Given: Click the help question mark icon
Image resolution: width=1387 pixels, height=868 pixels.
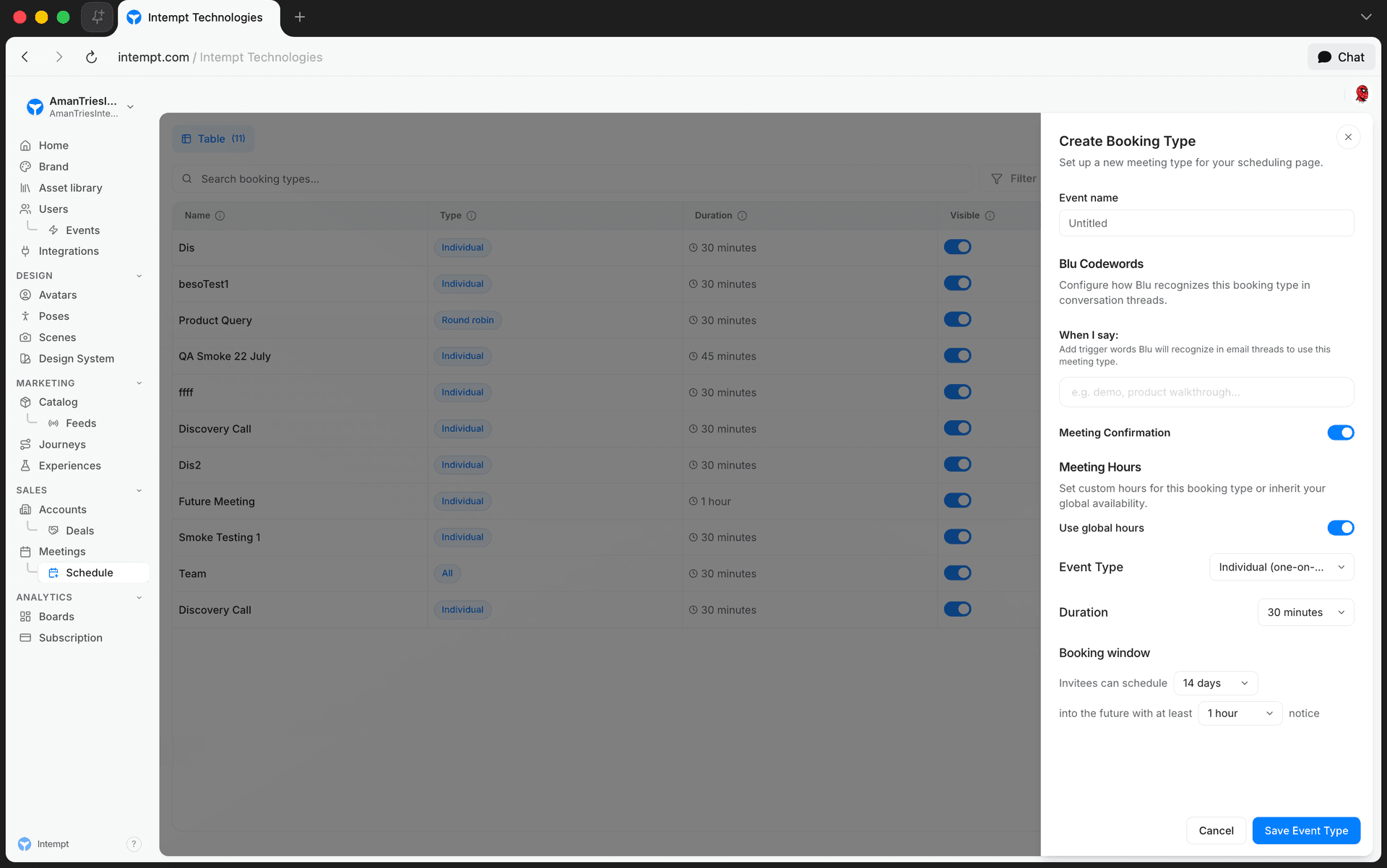Looking at the screenshot, I should tap(134, 843).
